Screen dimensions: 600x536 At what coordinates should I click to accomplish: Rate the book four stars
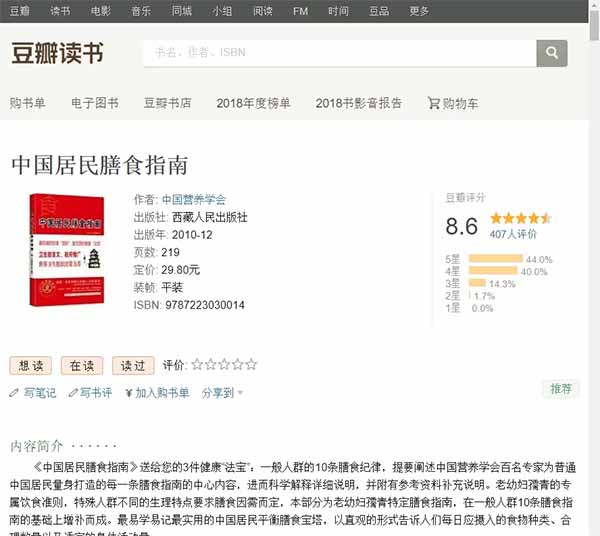point(237,364)
